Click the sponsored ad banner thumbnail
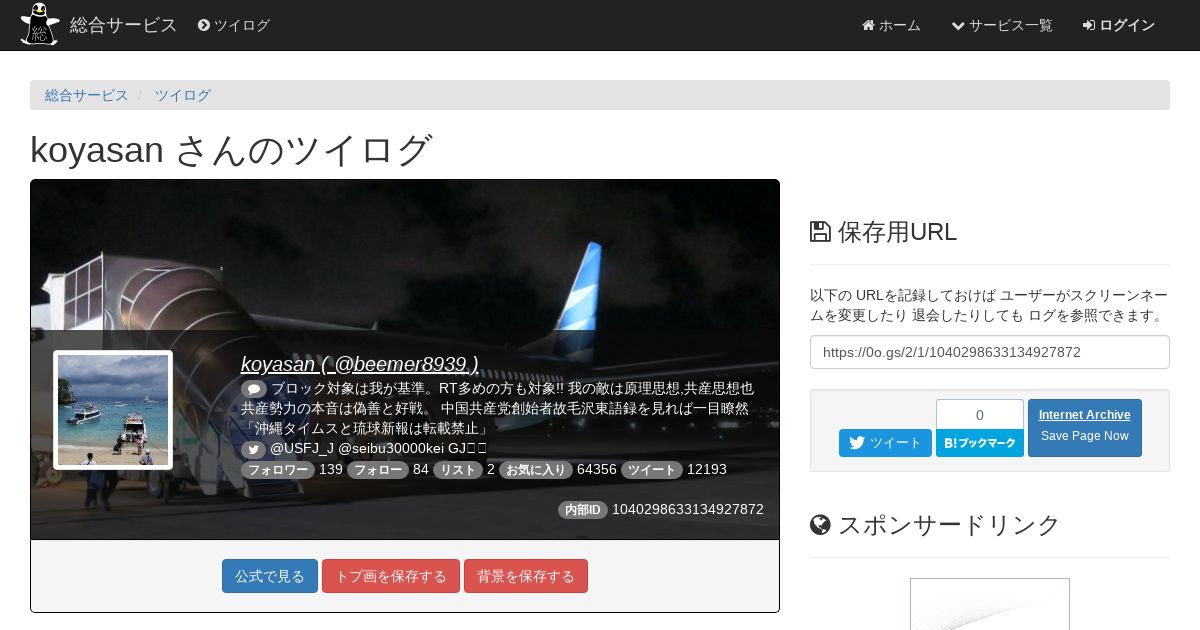The height and width of the screenshot is (630, 1200). point(990,604)
